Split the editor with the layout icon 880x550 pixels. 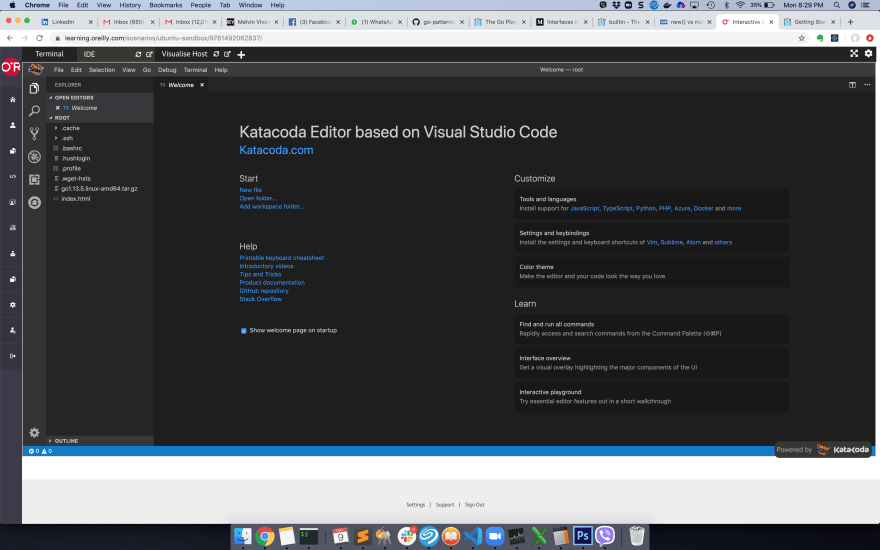click(x=852, y=85)
